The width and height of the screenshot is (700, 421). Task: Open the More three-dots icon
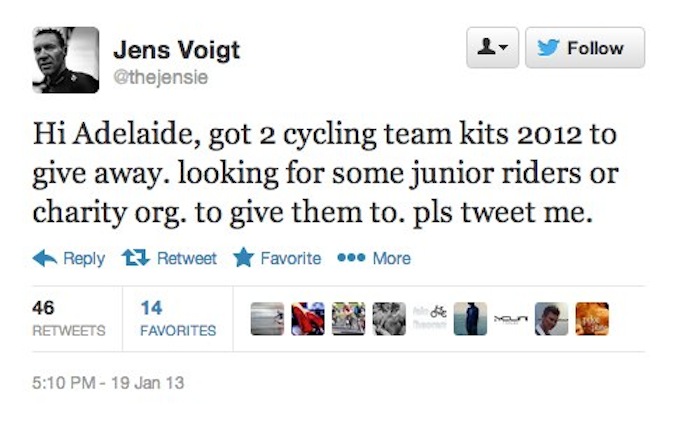pos(351,258)
